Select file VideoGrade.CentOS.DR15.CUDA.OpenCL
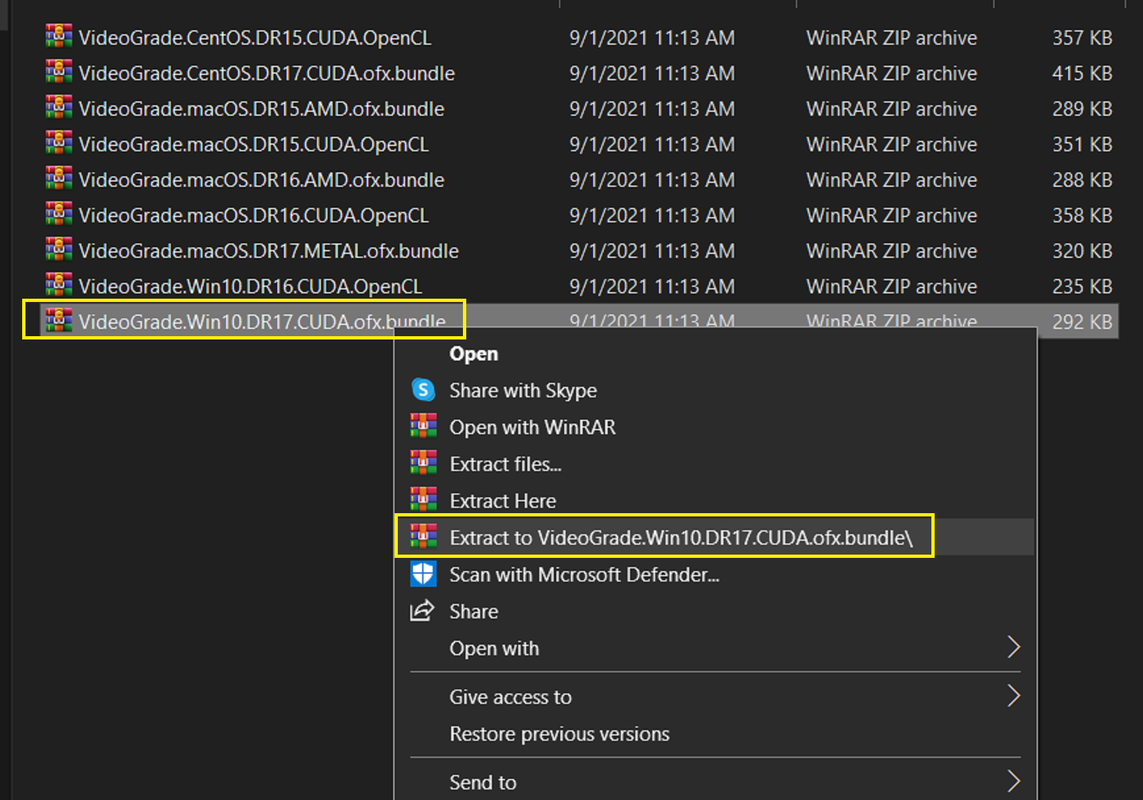This screenshot has width=1143, height=800. coord(254,38)
